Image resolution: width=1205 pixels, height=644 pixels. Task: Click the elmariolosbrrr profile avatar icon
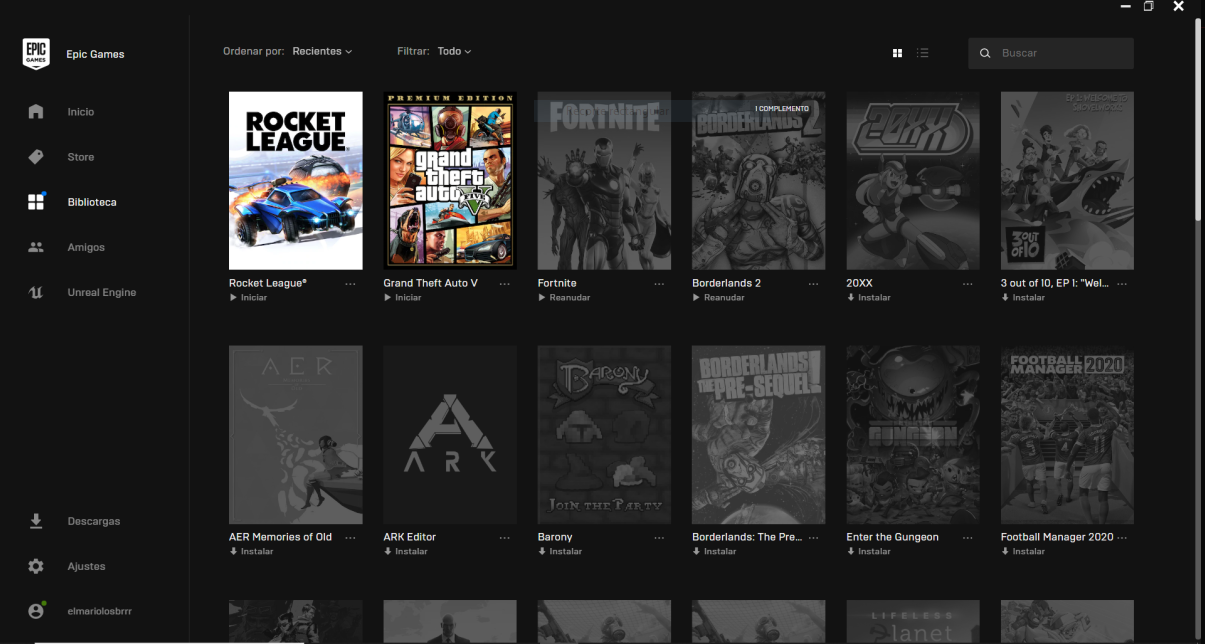coord(36,611)
